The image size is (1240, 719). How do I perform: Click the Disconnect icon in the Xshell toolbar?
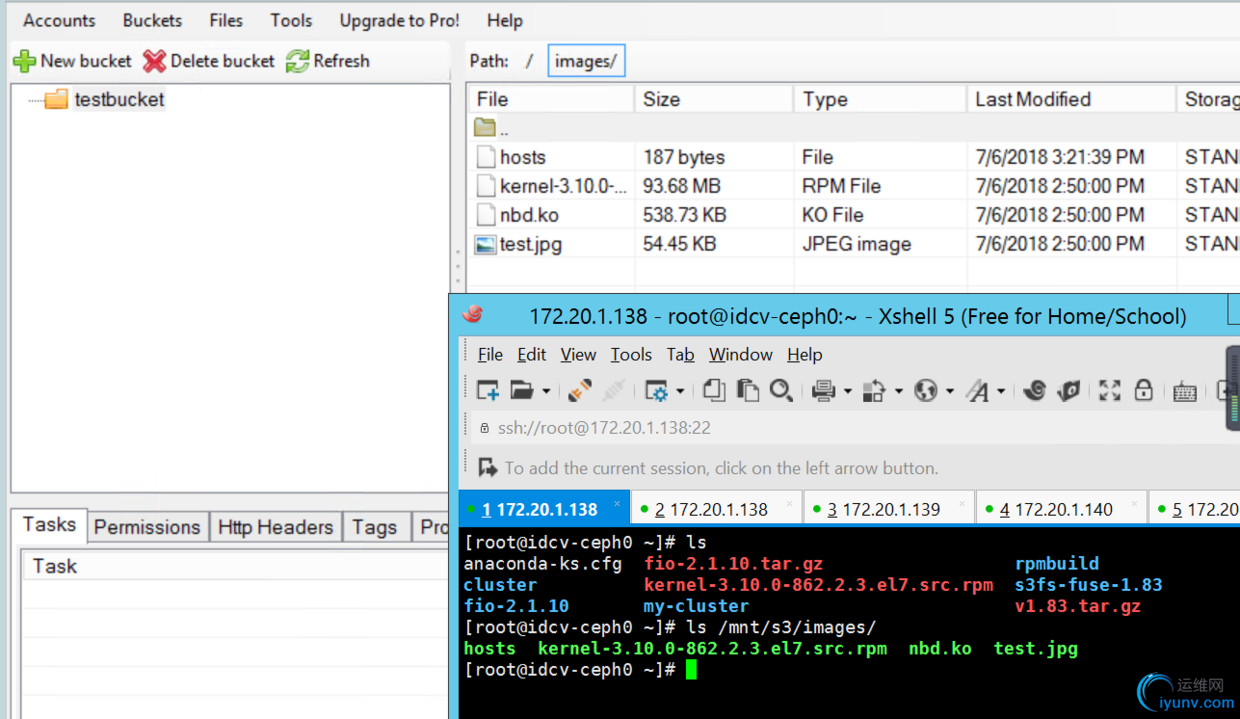[613, 391]
